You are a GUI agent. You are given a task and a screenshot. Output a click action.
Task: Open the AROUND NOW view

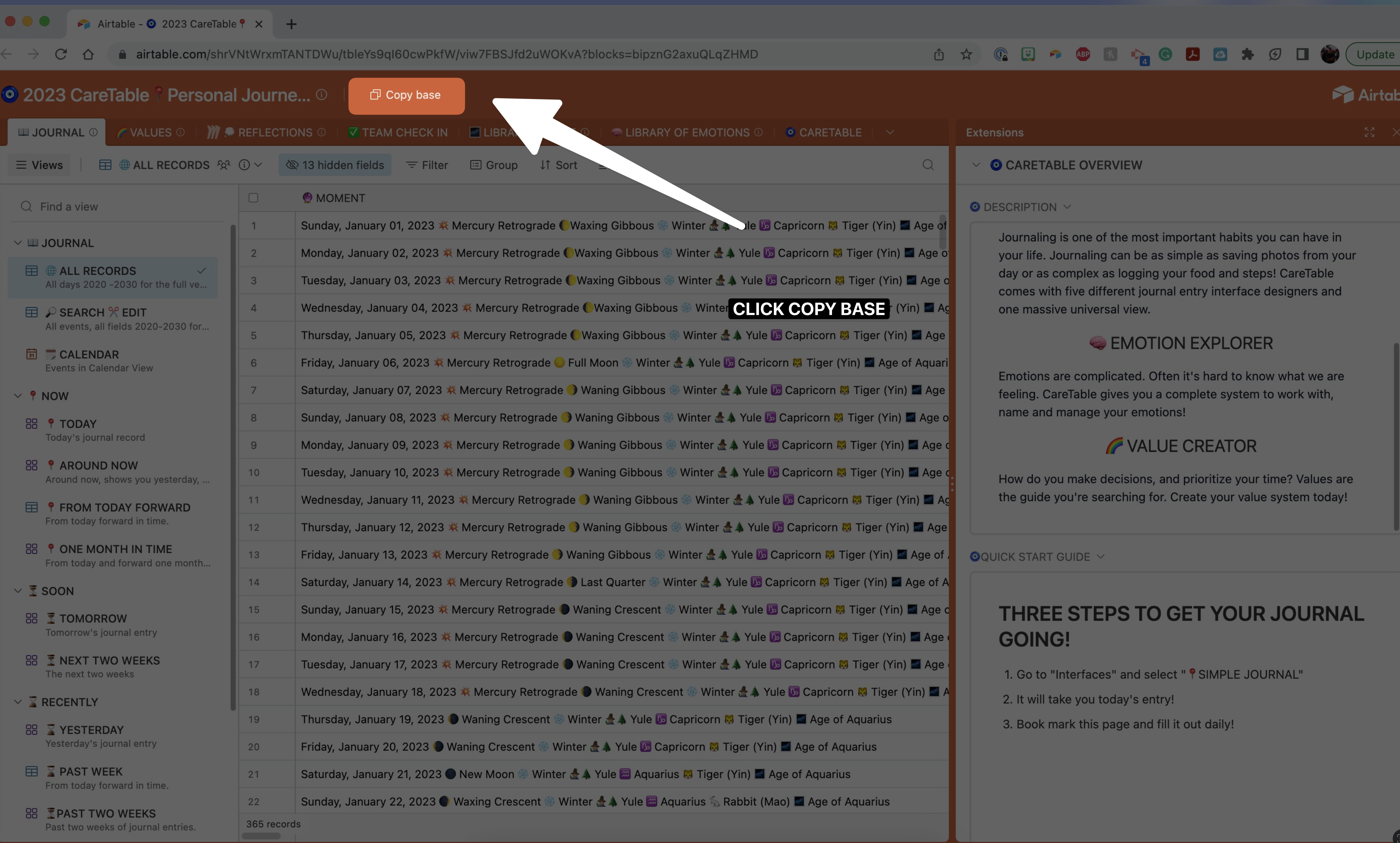point(113,472)
